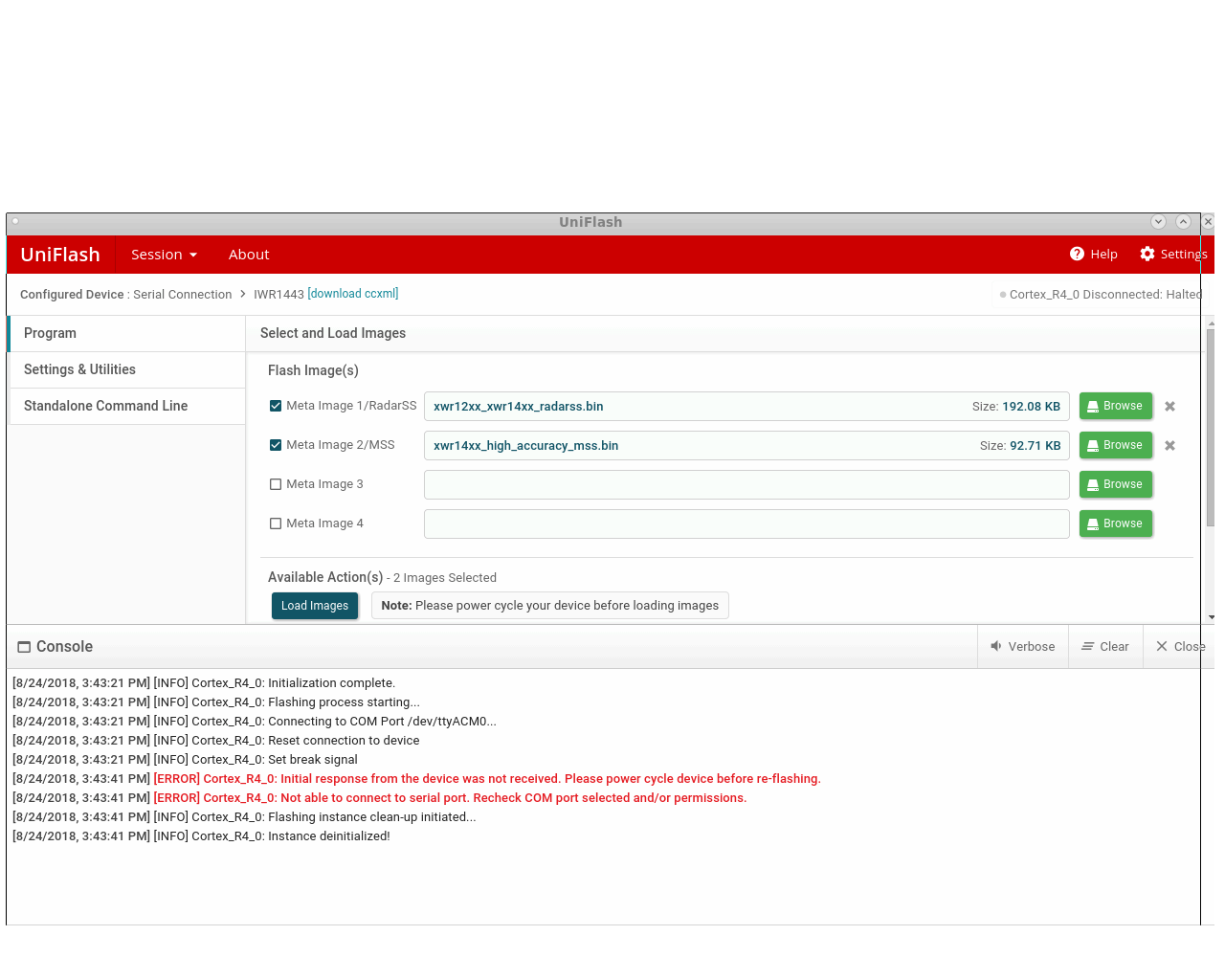1225x980 pixels.
Task: Click the Console panel window icon
Action: 24,647
